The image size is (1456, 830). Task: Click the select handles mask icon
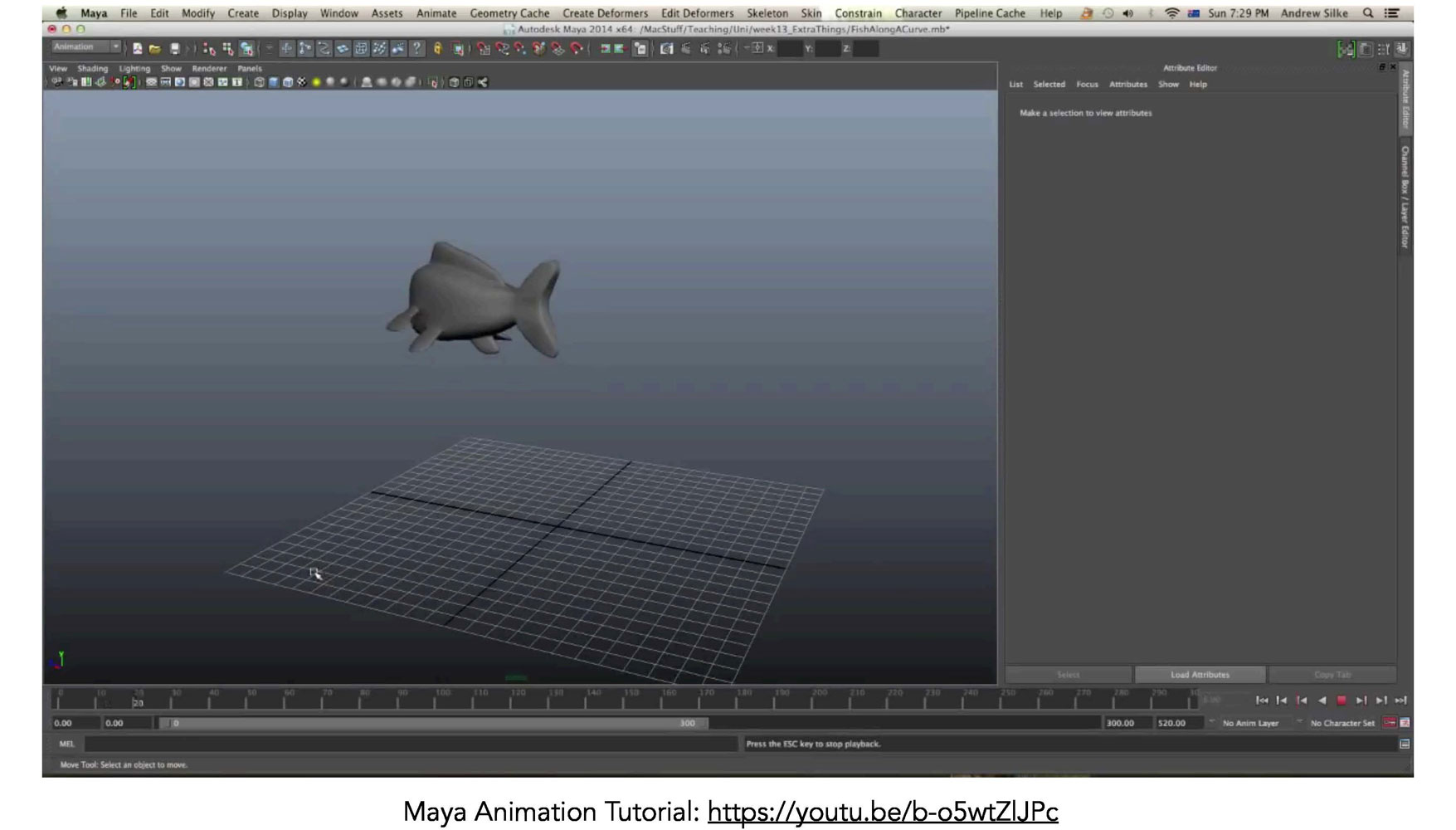[x=286, y=48]
